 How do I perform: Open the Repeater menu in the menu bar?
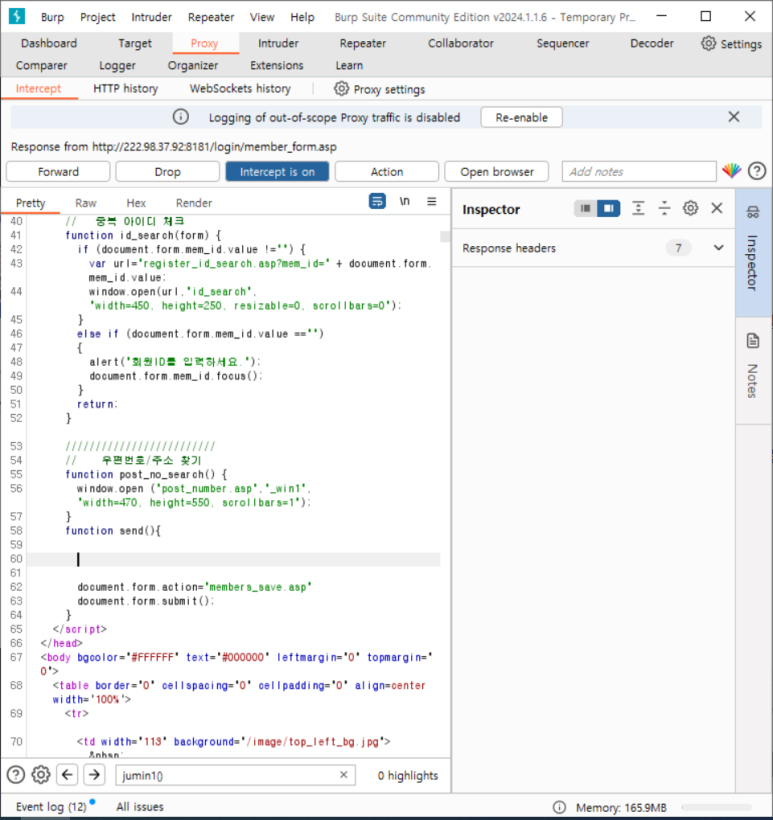click(211, 17)
